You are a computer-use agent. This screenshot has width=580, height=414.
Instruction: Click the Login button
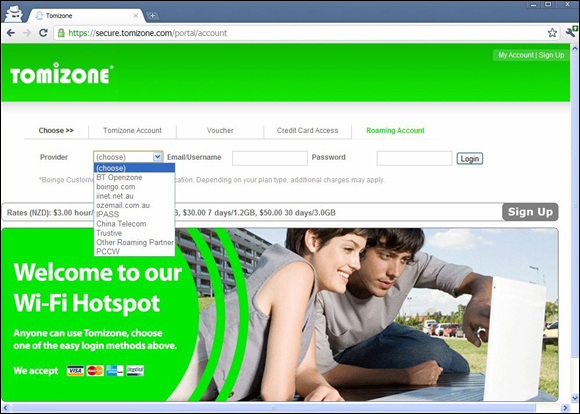470,159
